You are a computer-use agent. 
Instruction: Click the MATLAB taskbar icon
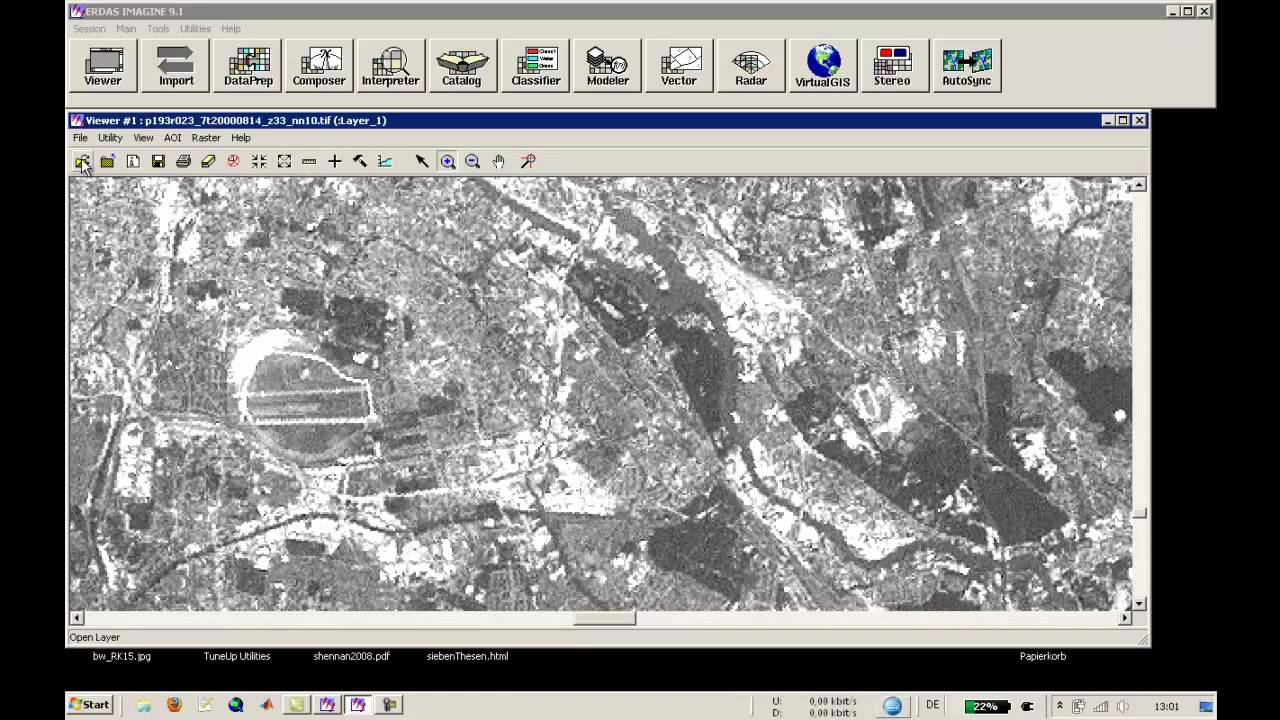(x=266, y=705)
